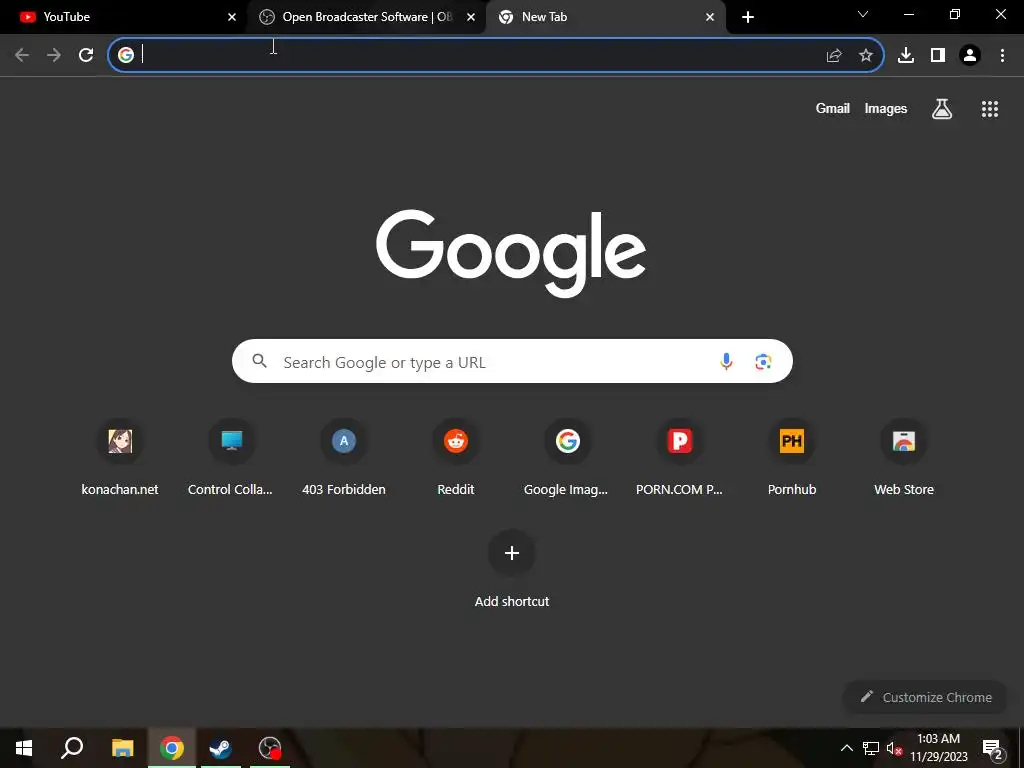Open the Downloads icon in toolbar
1024x768 pixels.
tap(906, 56)
